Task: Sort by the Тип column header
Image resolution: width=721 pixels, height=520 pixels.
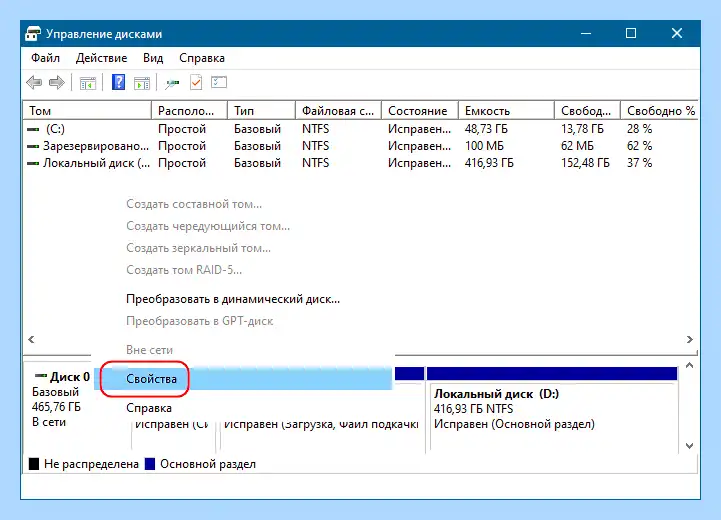Action: pyautogui.click(x=261, y=111)
